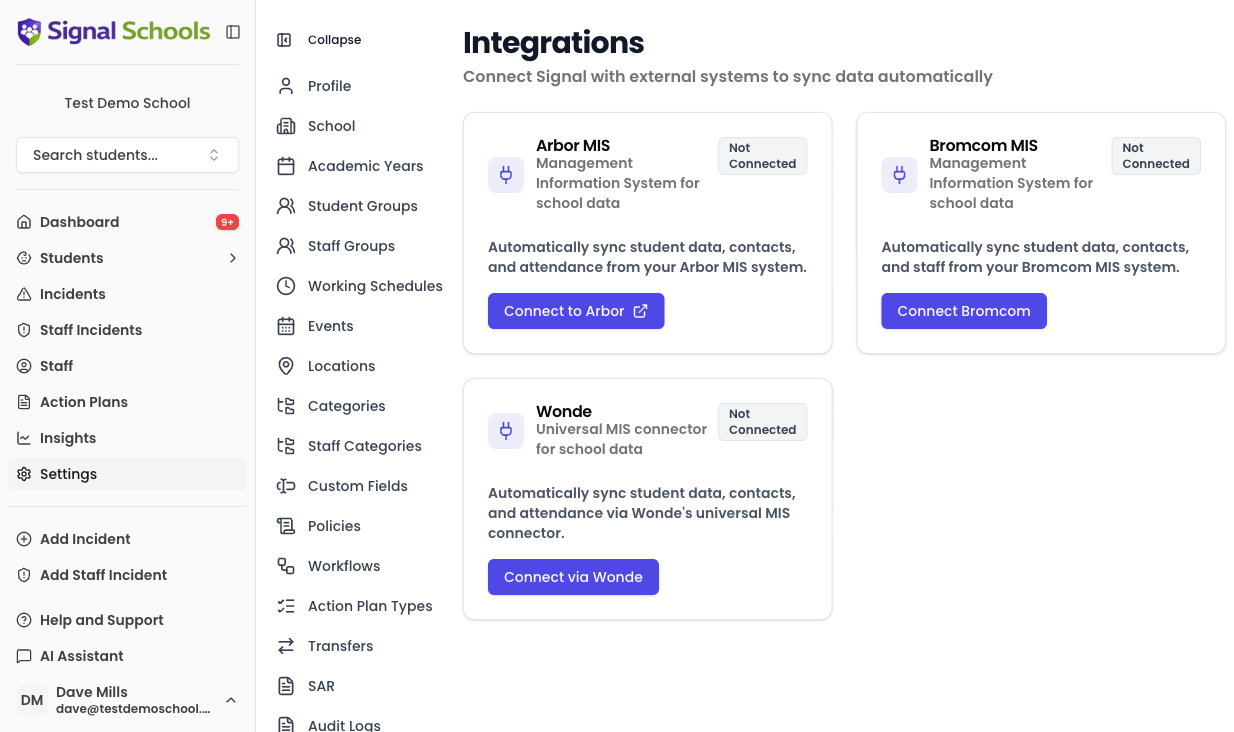This screenshot has width=1234, height=732.
Task: Click the School building icon
Action: point(286,126)
